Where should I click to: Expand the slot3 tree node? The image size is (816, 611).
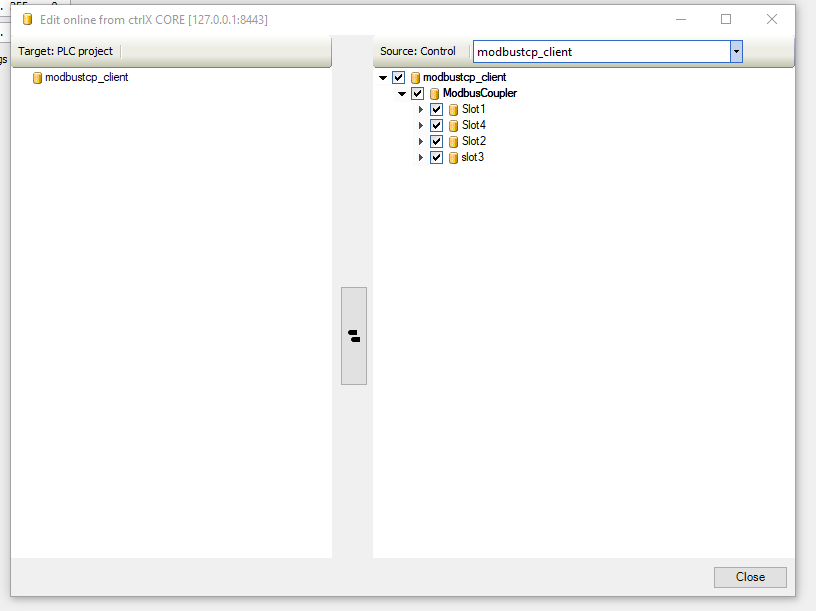click(x=420, y=158)
